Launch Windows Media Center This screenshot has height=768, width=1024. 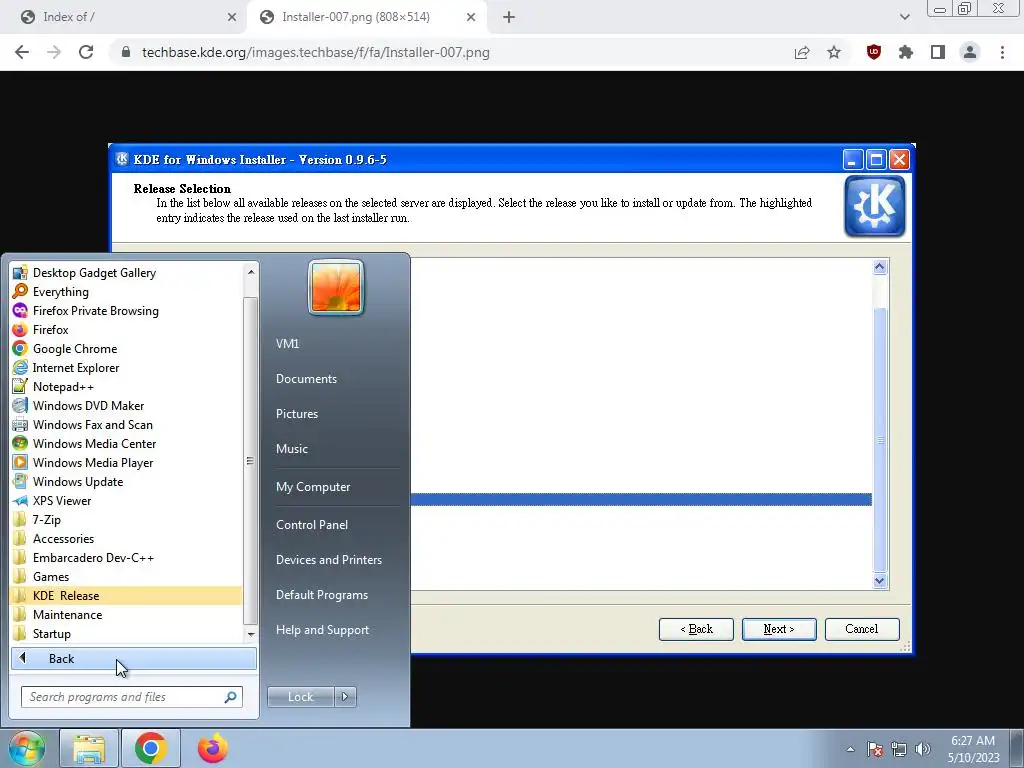126,443
